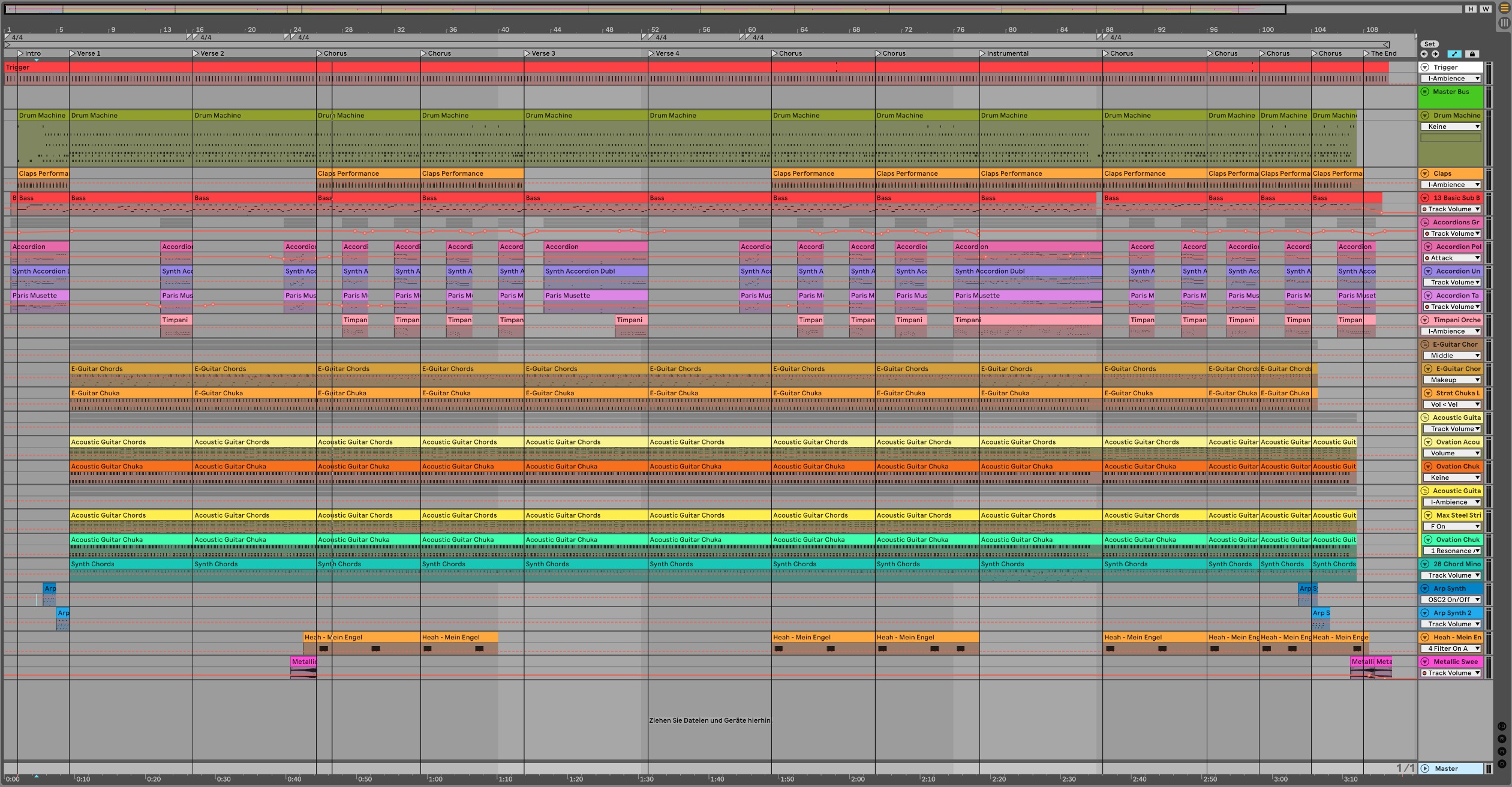Screen dimensions: 1512x787
Task: Jump to the next locator arrow
Action: pos(1435,54)
